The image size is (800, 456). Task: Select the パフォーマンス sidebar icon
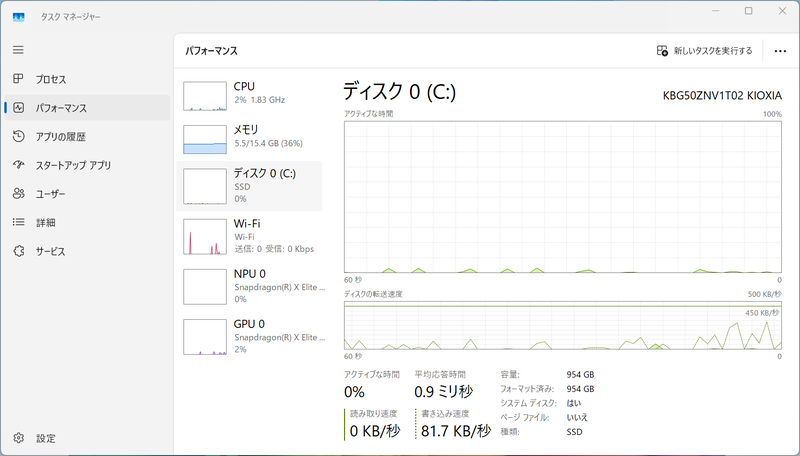point(18,108)
